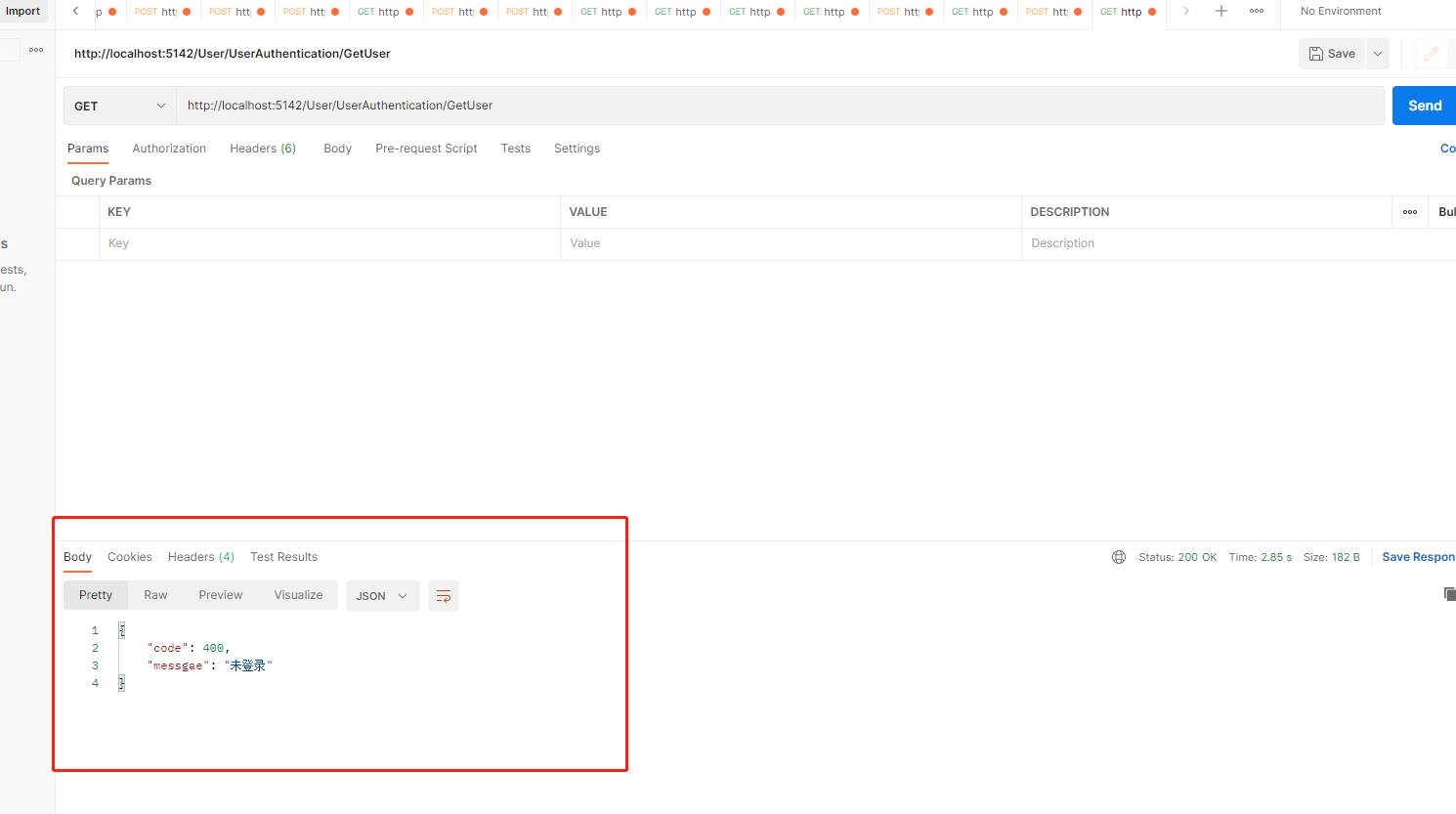Click the Save request icon

pos(1331,54)
